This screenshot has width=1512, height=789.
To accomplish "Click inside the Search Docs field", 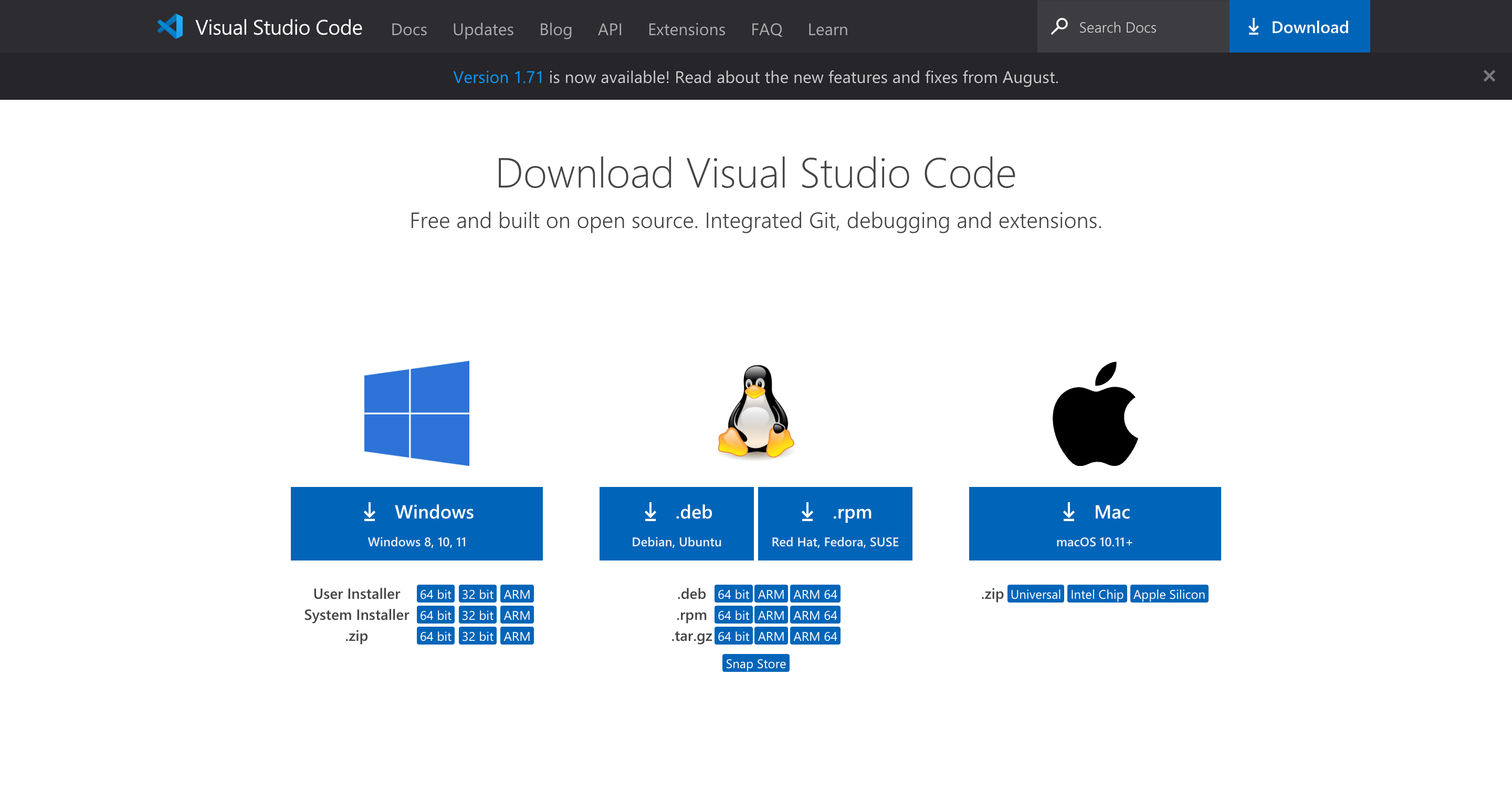I will tap(1133, 26).
